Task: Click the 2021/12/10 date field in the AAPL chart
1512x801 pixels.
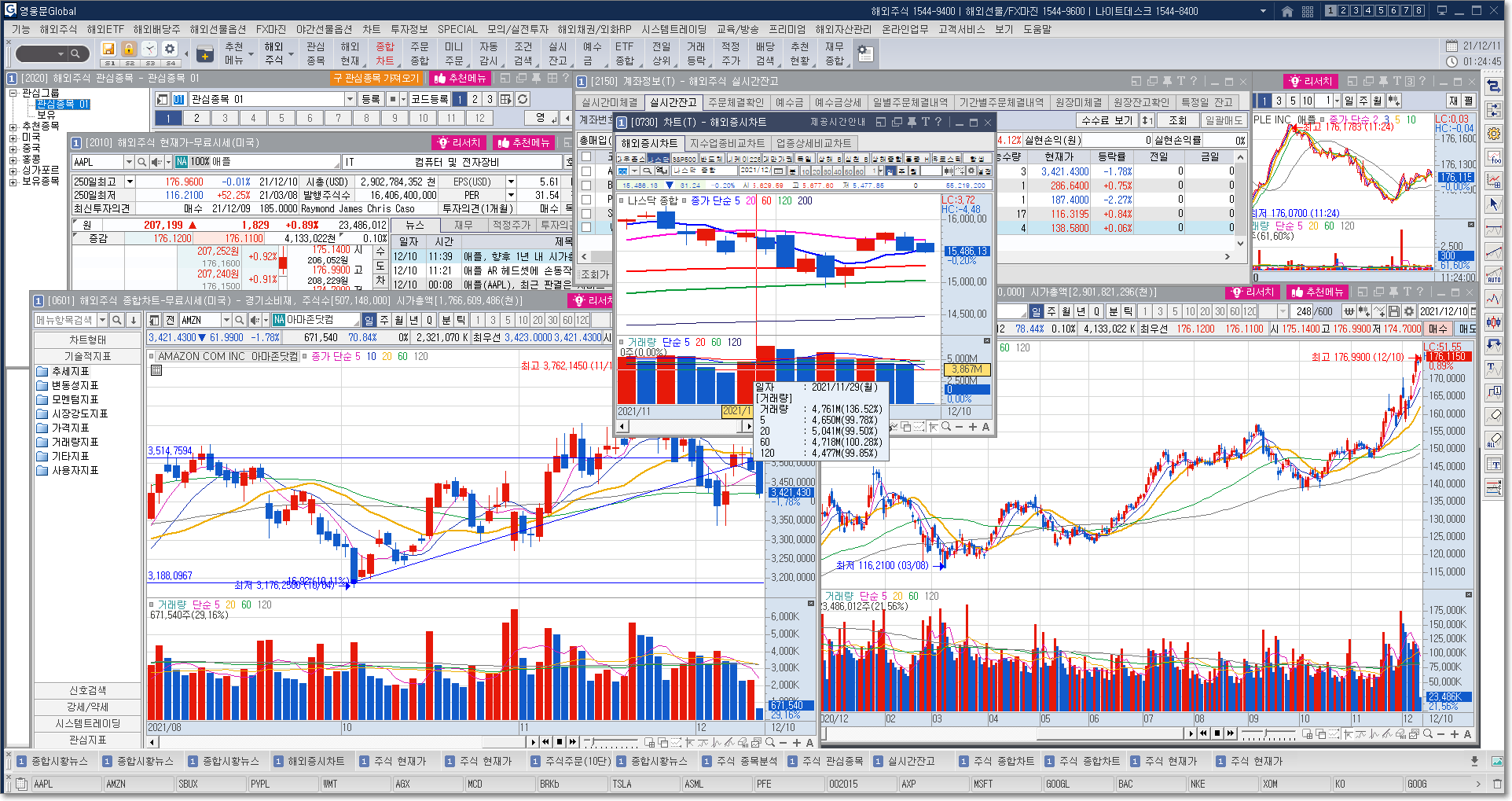Action: (1444, 311)
